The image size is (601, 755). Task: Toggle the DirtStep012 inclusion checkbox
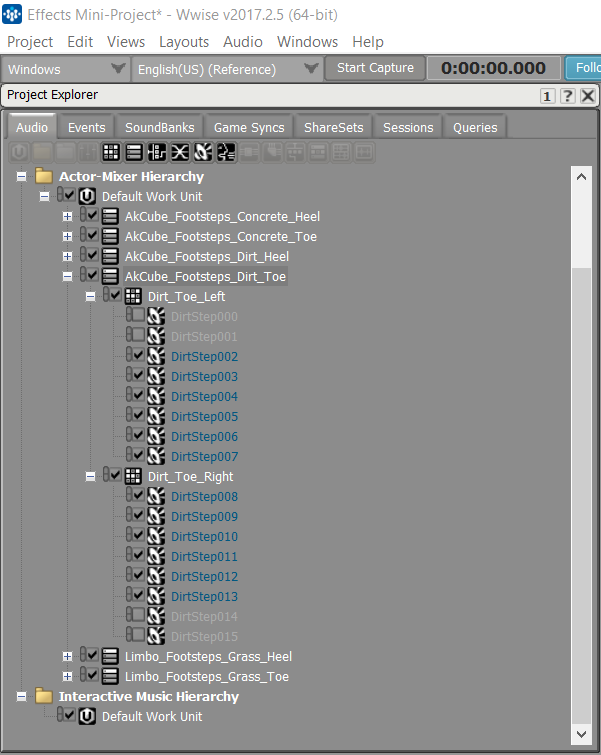click(139, 574)
